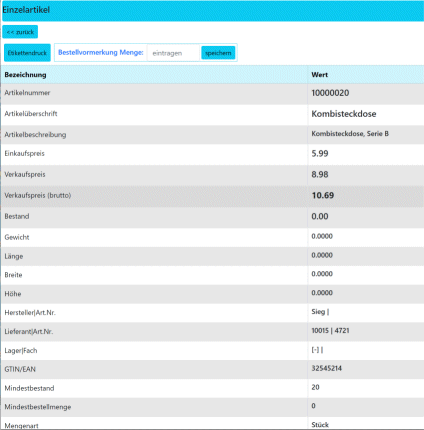
Task: Go back with the zurück button
Action: [x=20, y=32]
